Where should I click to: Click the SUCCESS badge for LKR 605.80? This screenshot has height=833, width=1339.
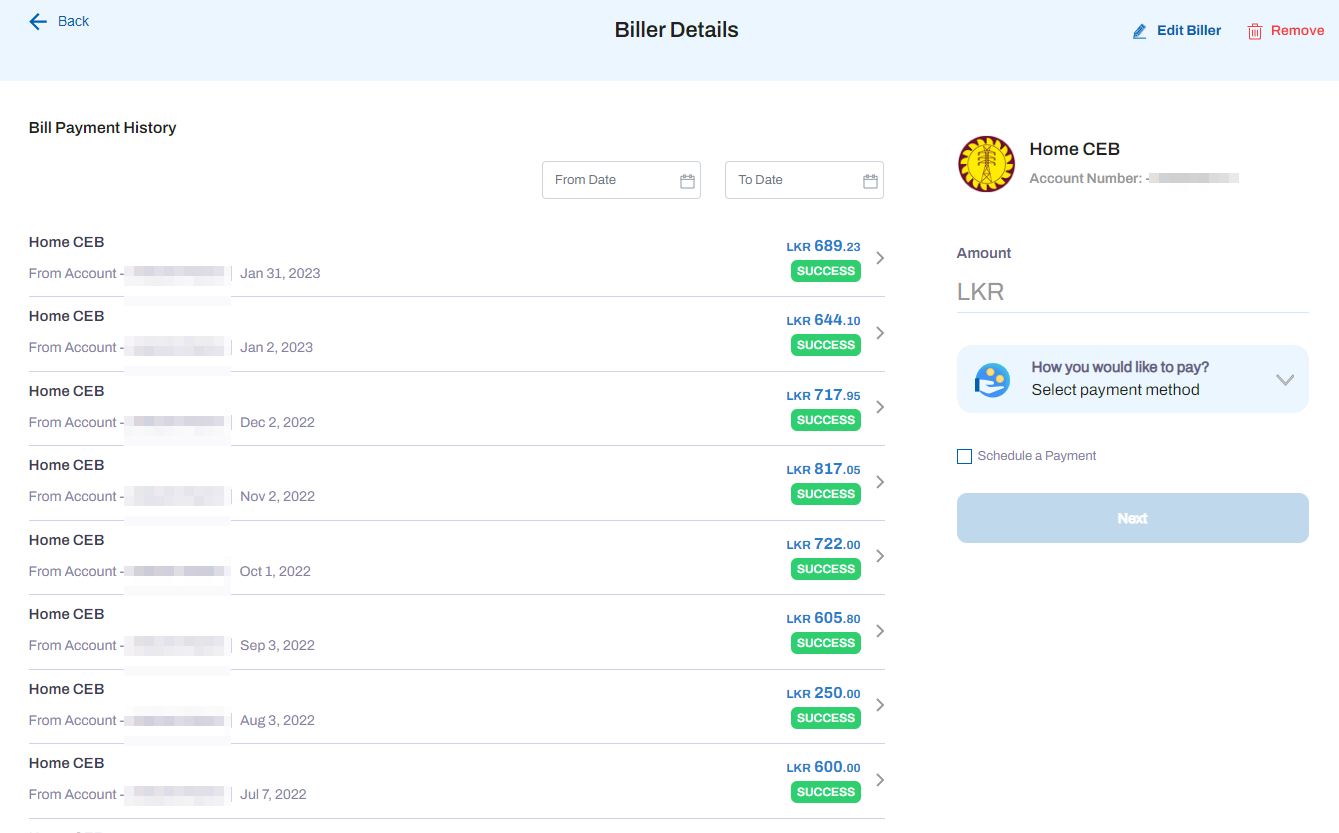pyautogui.click(x=826, y=643)
